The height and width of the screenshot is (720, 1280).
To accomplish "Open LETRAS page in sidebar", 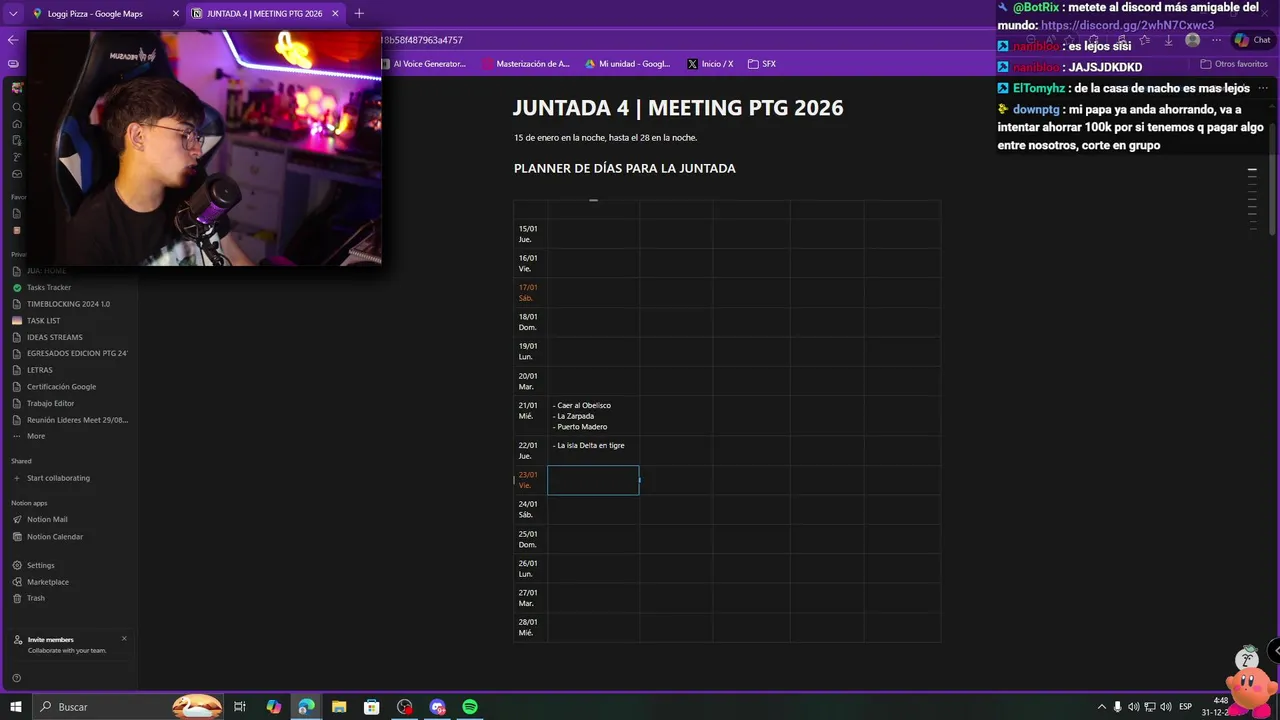I will click(70, 370).
